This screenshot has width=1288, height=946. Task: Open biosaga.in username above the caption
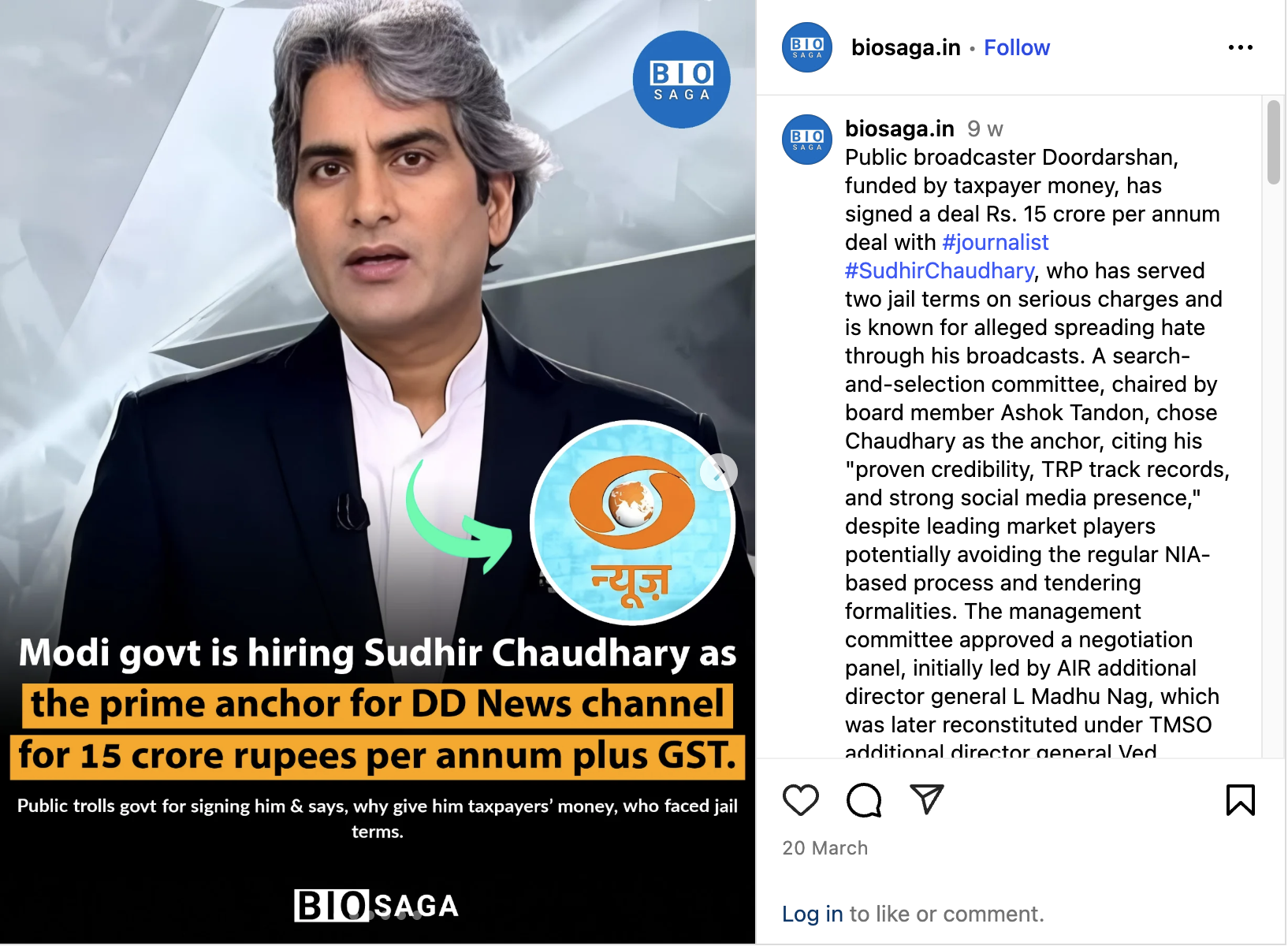[x=899, y=128]
